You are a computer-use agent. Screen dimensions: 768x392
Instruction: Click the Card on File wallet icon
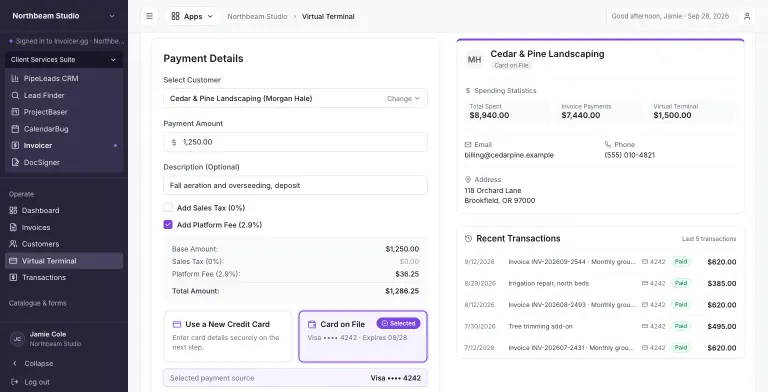(x=312, y=324)
